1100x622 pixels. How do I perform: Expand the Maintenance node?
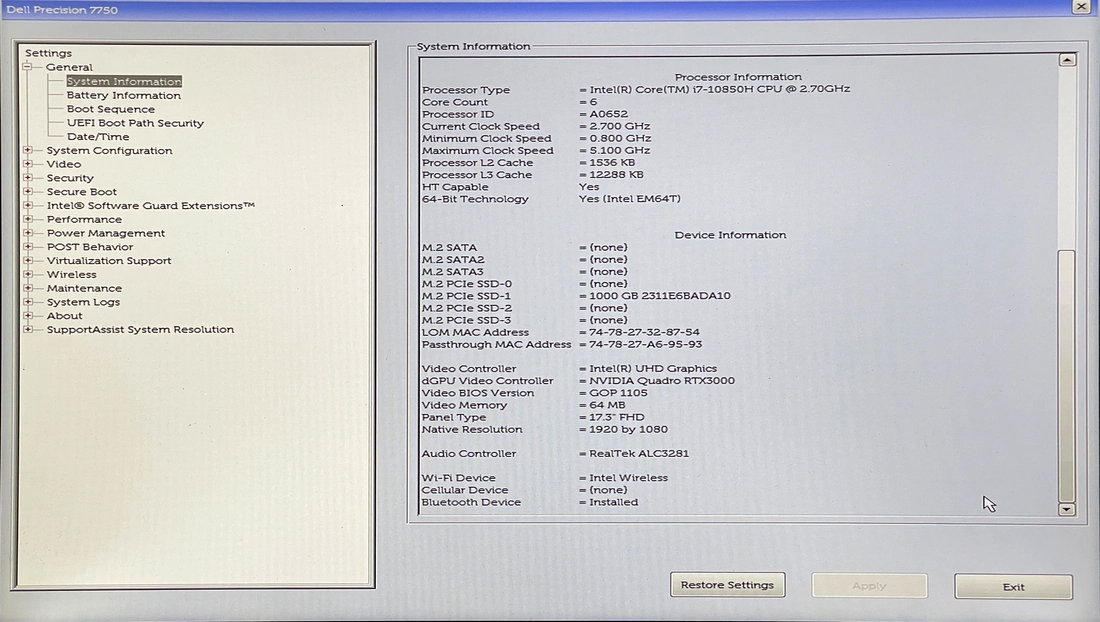28,288
